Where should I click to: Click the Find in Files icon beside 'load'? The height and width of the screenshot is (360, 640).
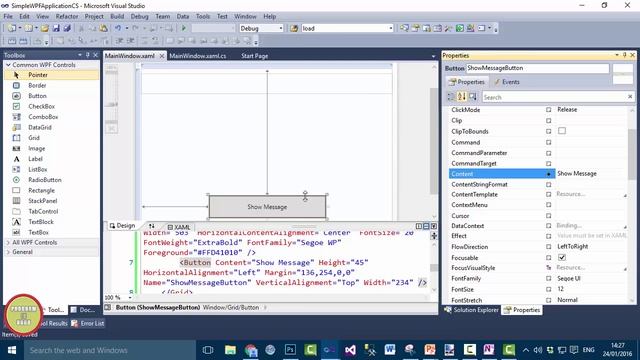pos(294,28)
